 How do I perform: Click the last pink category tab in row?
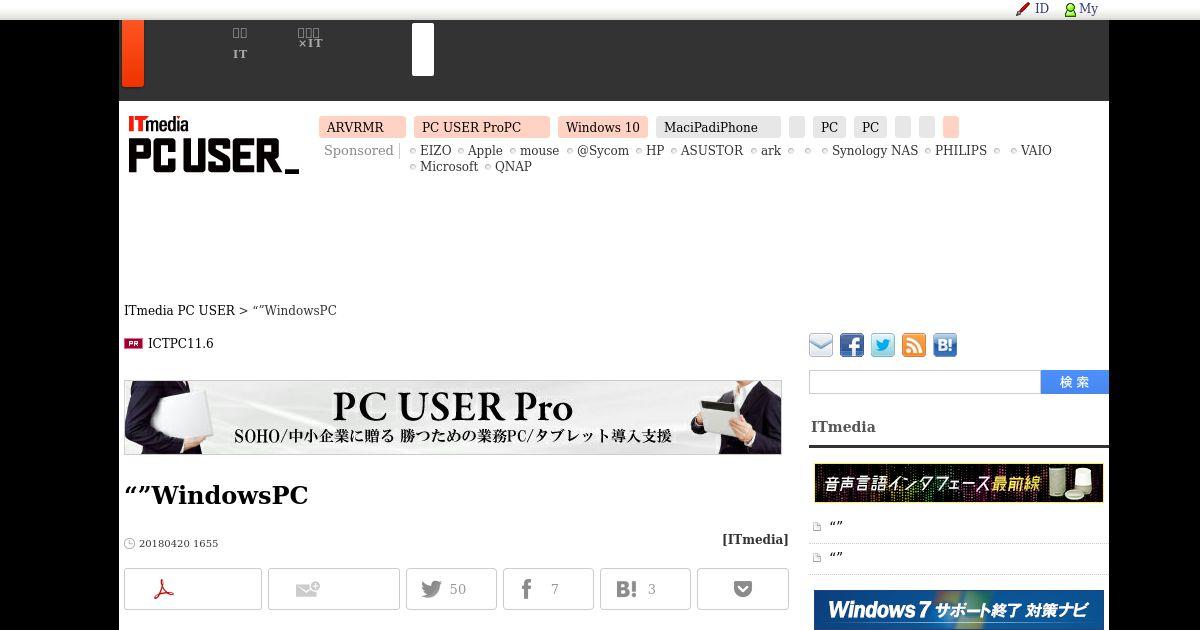[951, 127]
